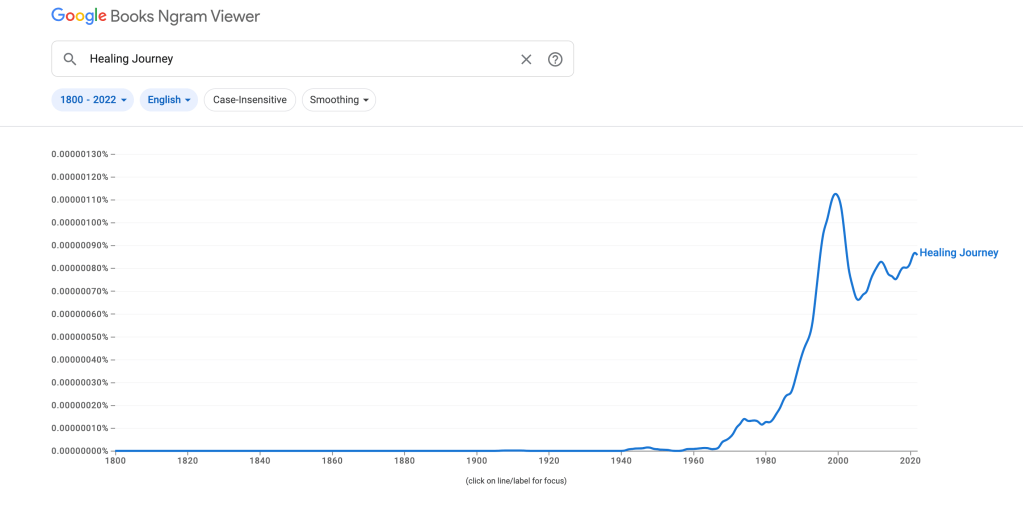Screen dimensions: 1023x506
Task: Click the 0.00000100% y-axis label
Action: (x=79, y=223)
